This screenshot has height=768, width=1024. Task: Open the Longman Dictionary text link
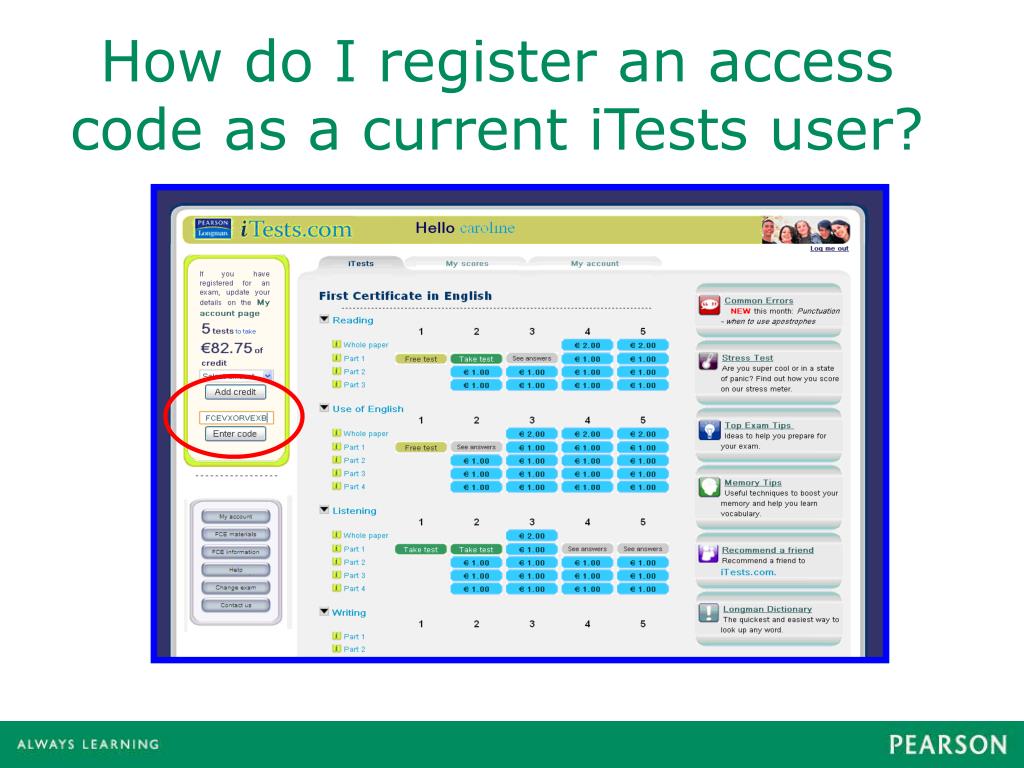point(767,609)
